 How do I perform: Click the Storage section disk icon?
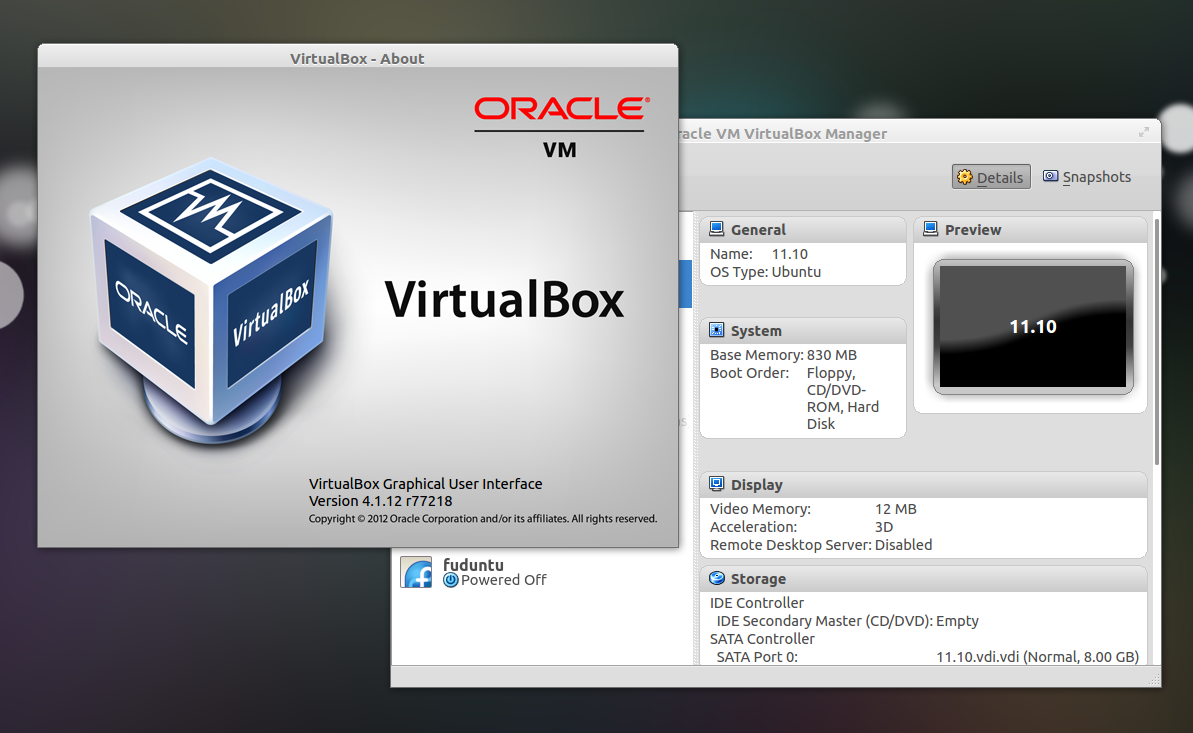click(716, 578)
